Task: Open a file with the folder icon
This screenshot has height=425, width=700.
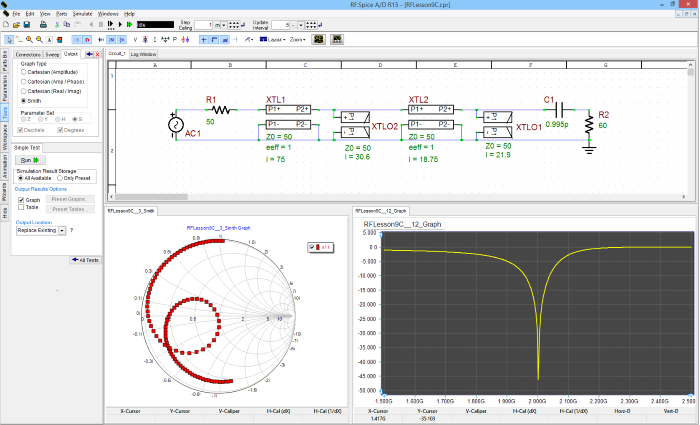Action: [x=17, y=25]
